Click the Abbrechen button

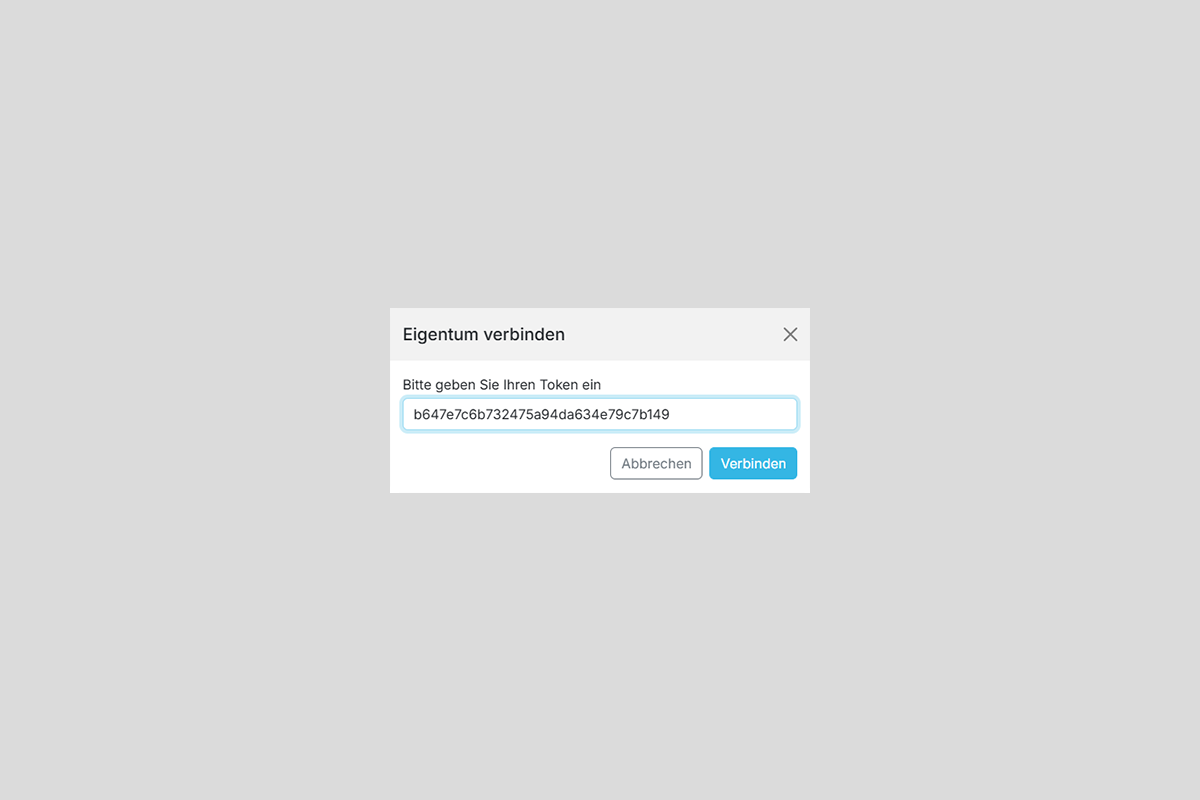click(656, 463)
